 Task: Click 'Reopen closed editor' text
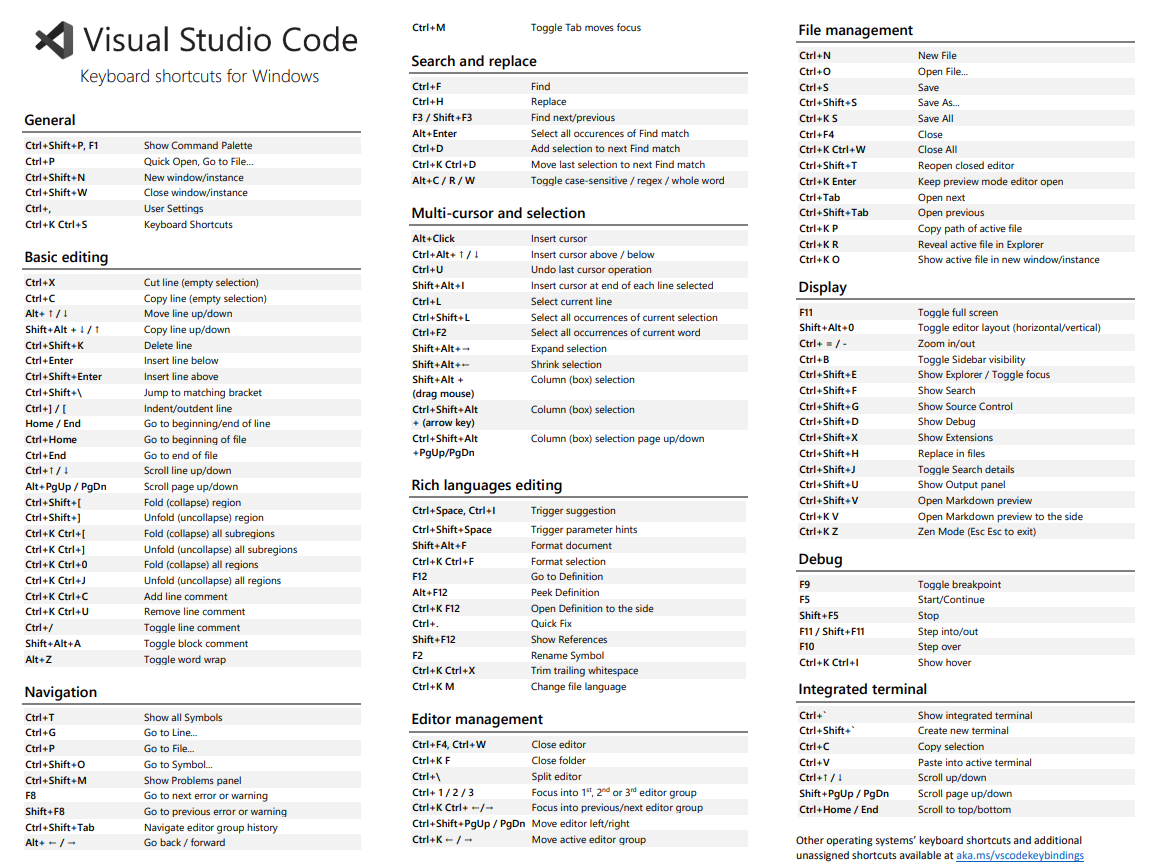(x=965, y=165)
